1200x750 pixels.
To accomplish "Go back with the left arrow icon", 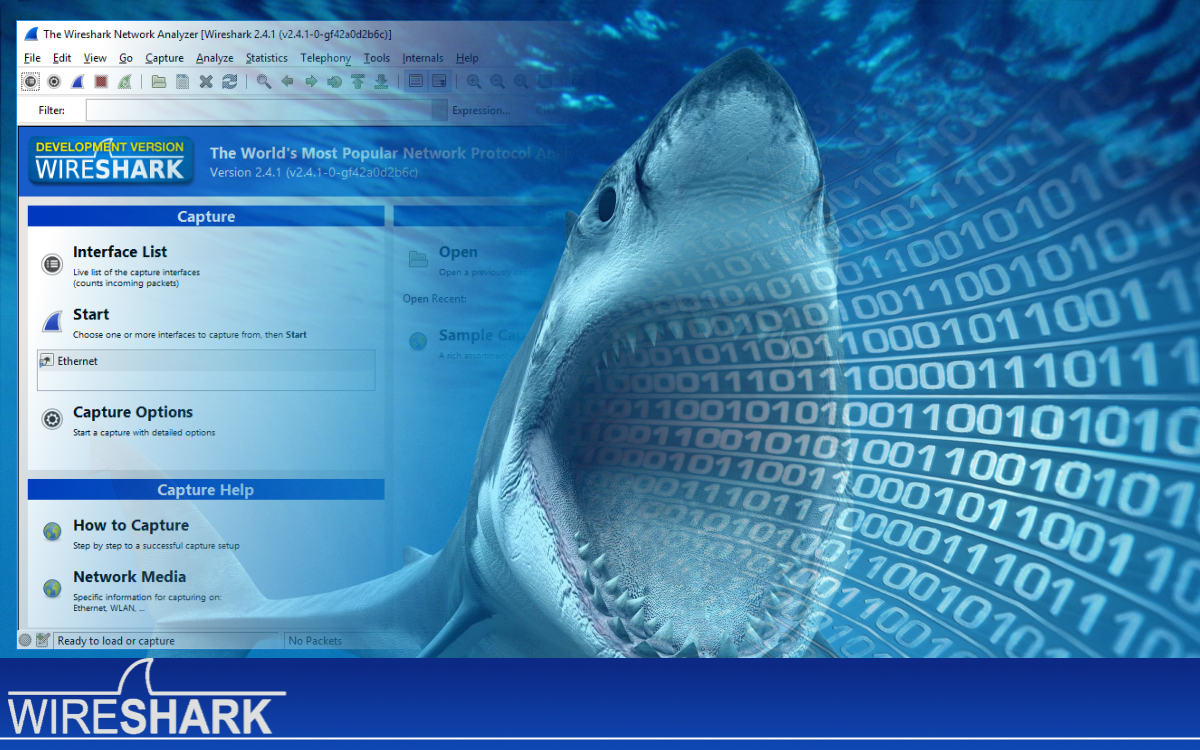I will click(288, 82).
